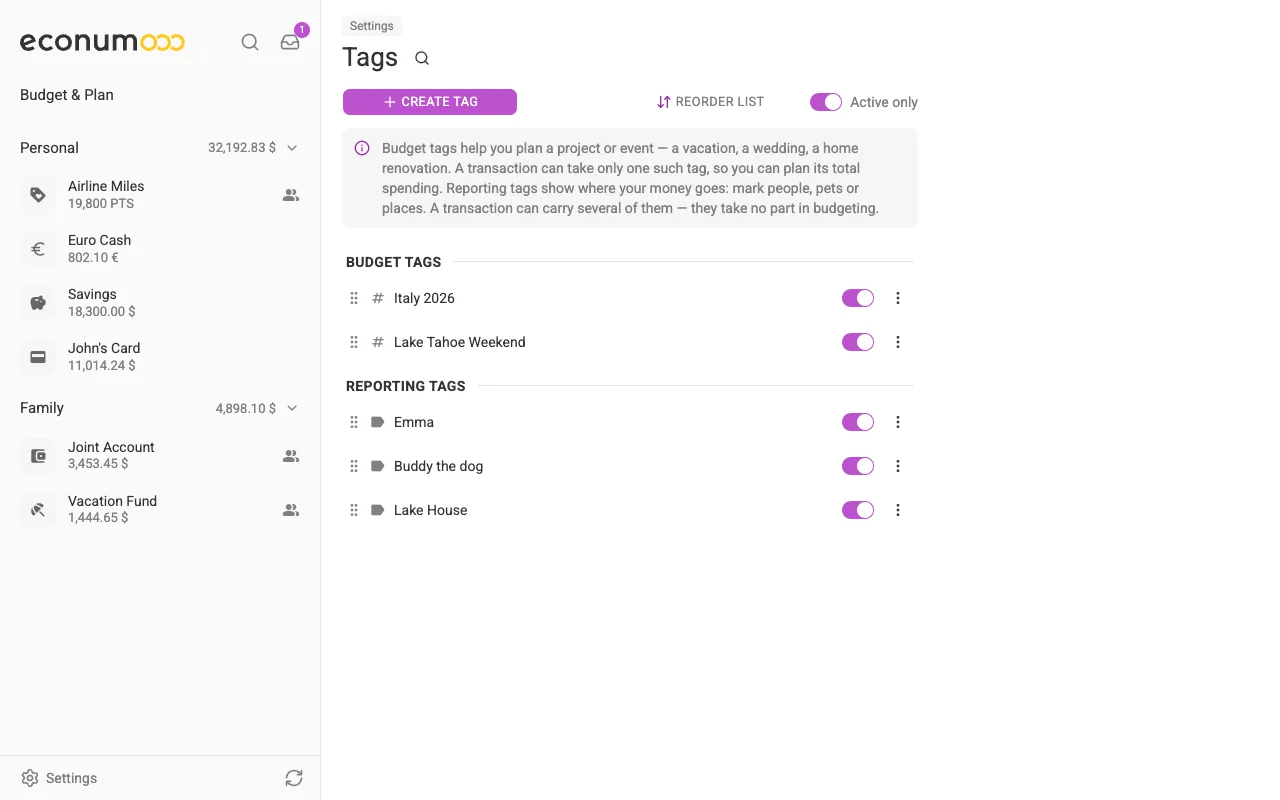Click the search icon beside Tags title
The image size is (1280, 800).
click(x=422, y=58)
